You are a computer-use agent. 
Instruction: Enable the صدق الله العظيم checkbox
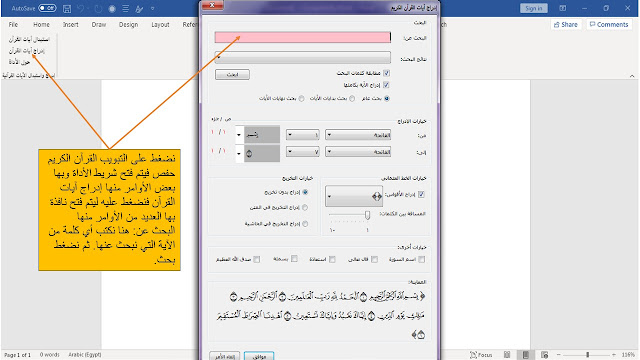pyautogui.click(x=257, y=259)
